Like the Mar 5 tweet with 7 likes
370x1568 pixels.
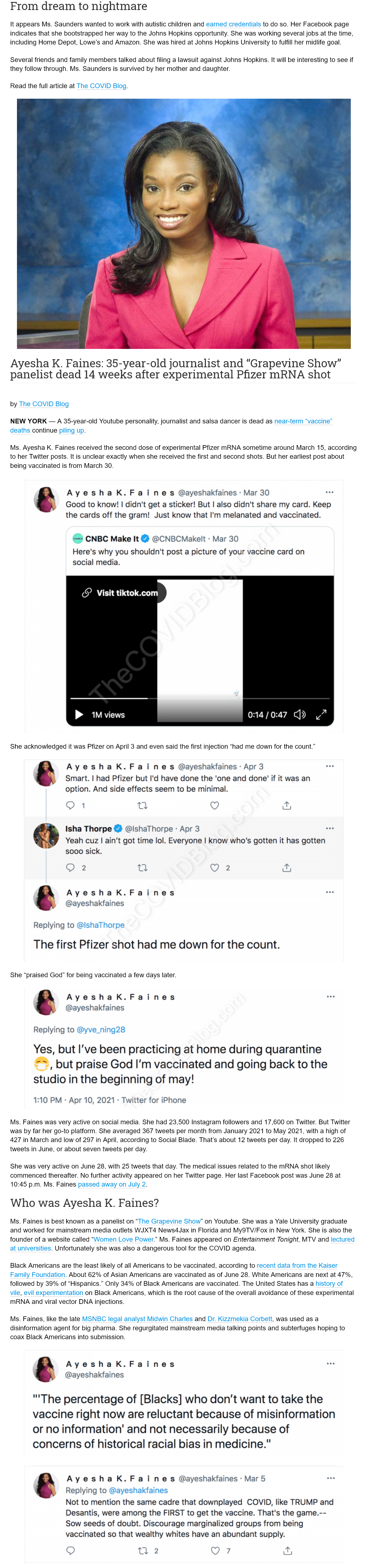pos(215,1550)
